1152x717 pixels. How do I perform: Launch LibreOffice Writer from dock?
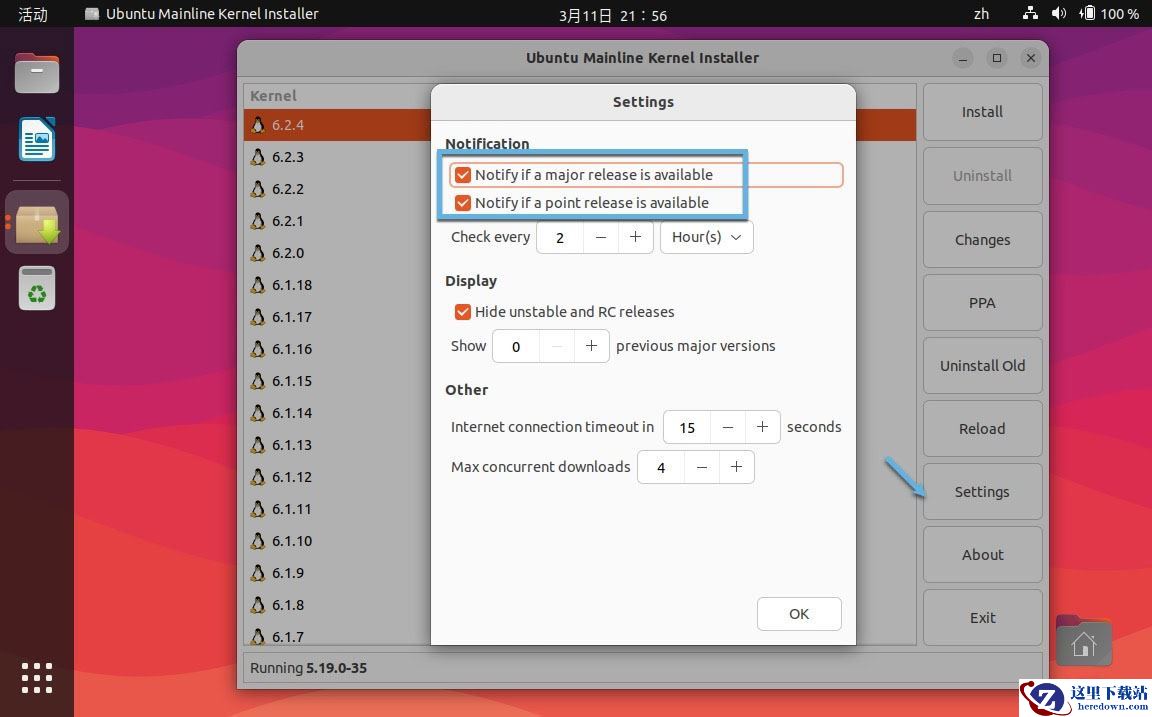(37, 139)
